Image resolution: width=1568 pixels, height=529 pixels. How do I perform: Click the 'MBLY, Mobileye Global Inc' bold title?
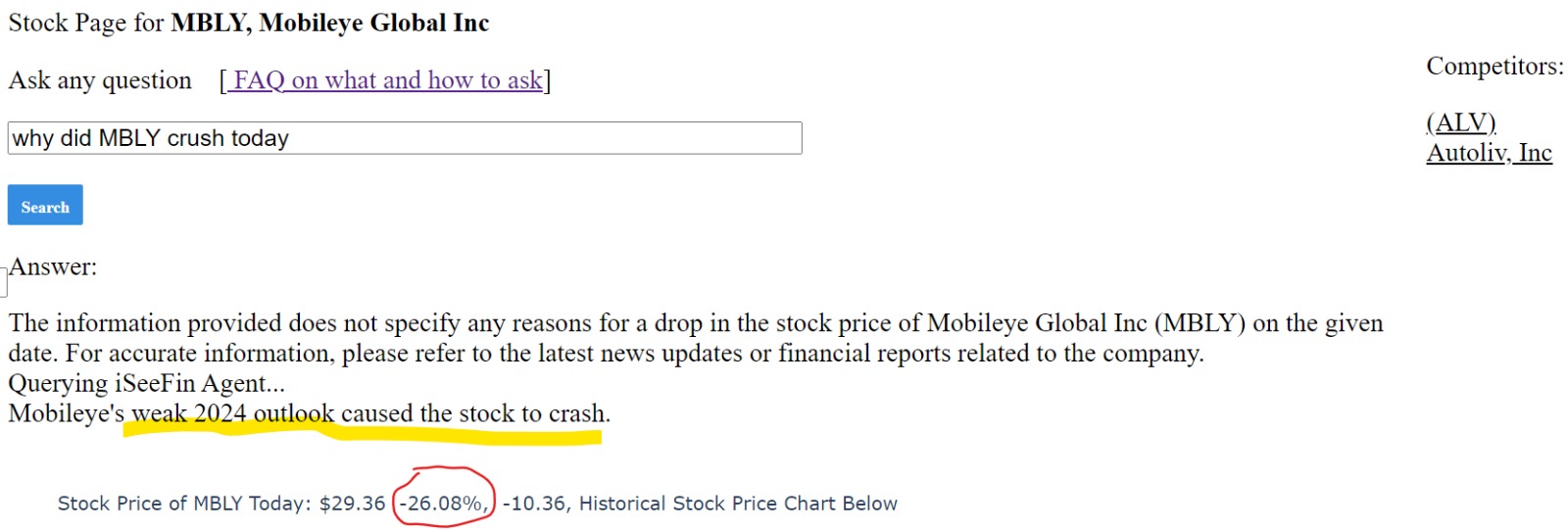(330, 23)
